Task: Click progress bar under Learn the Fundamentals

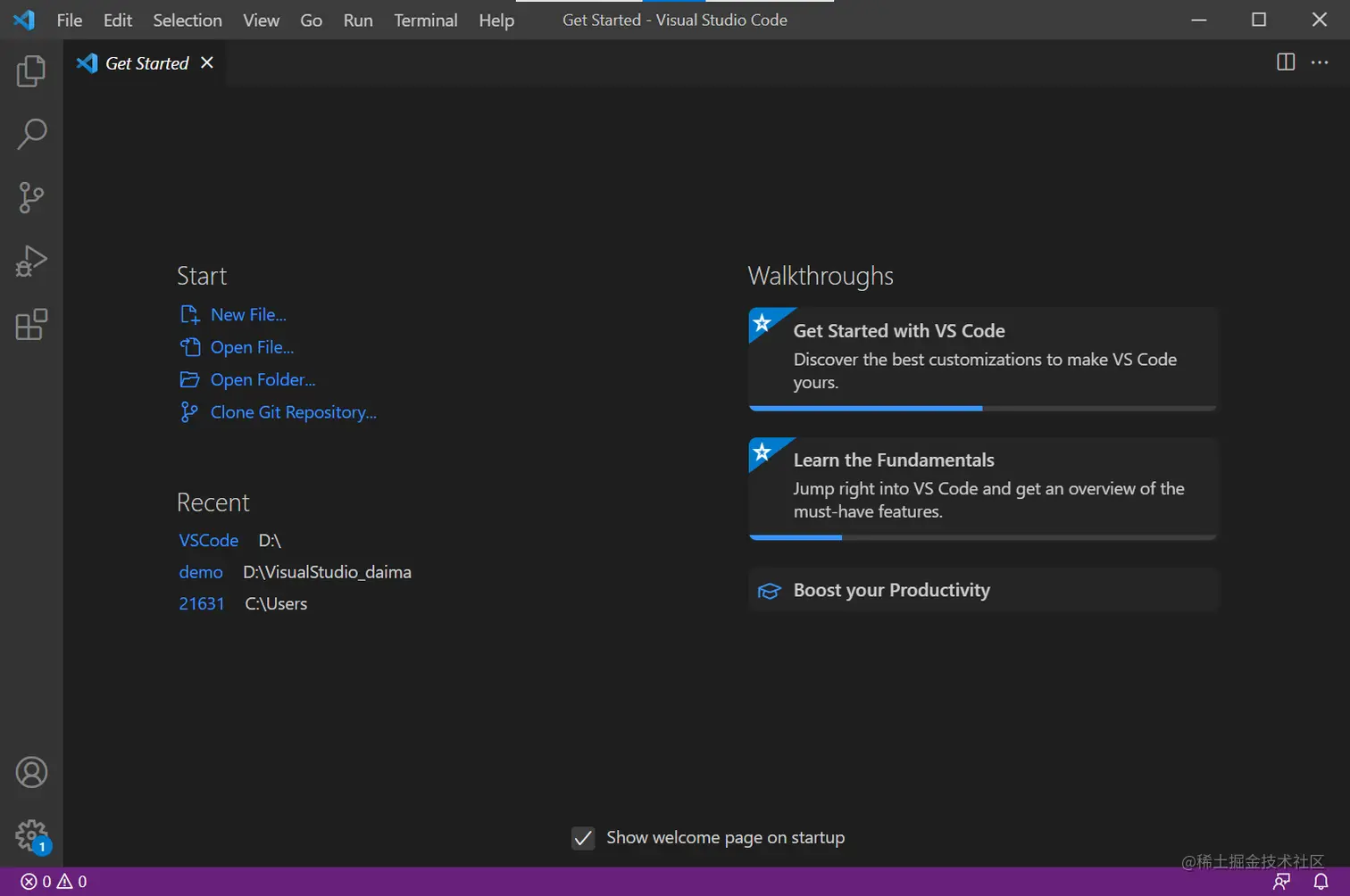Action: click(x=983, y=537)
